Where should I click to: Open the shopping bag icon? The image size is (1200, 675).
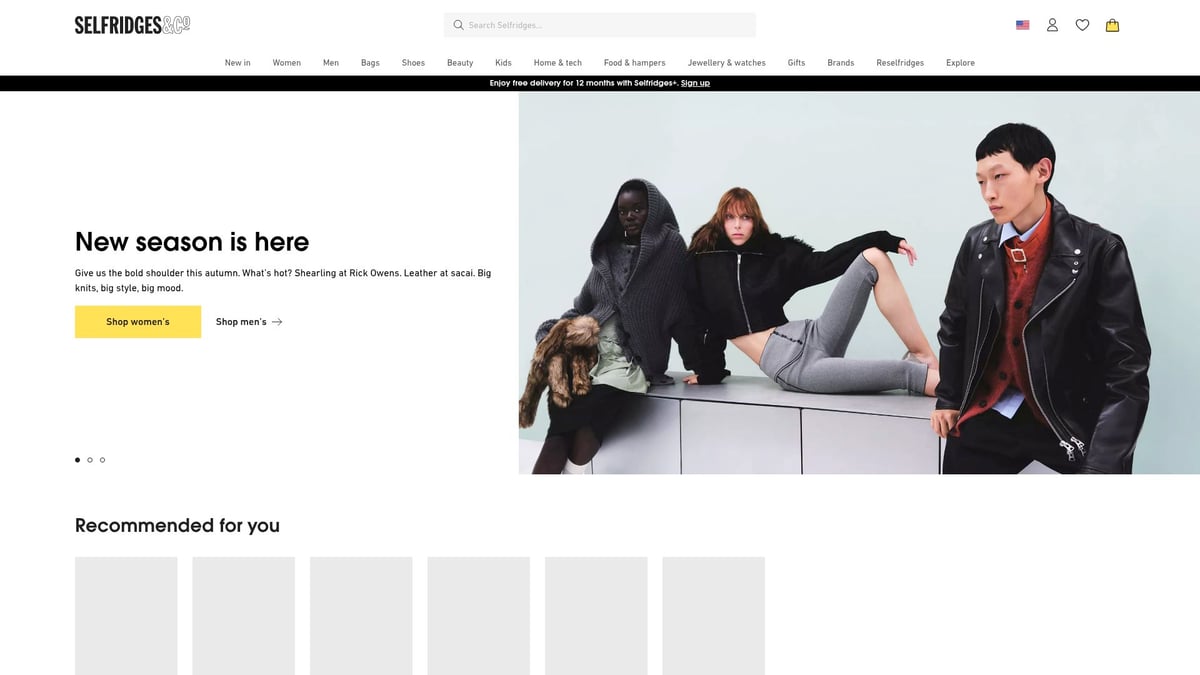point(1112,25)
